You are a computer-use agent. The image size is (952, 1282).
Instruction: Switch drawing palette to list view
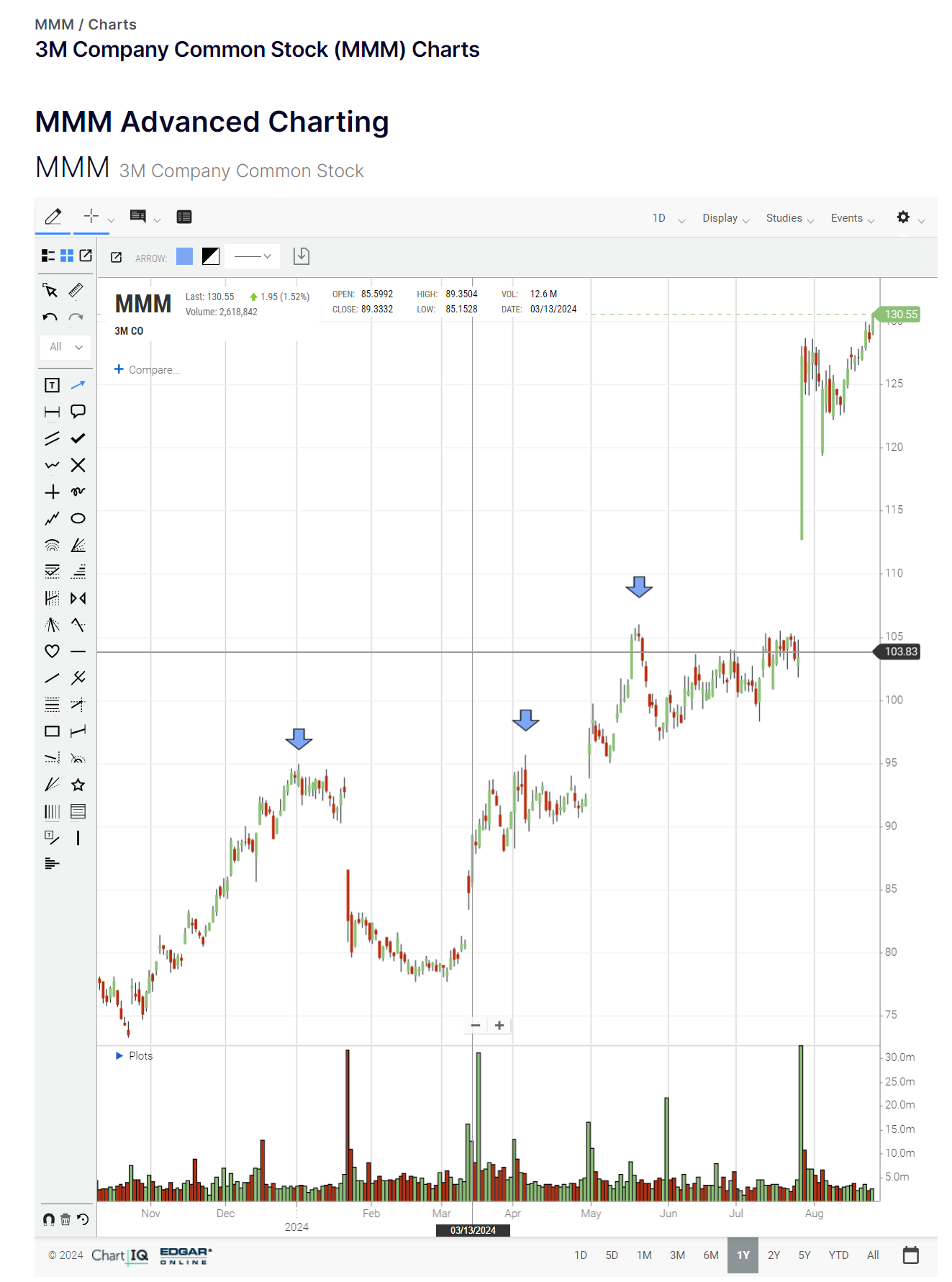tap(48, 256)
